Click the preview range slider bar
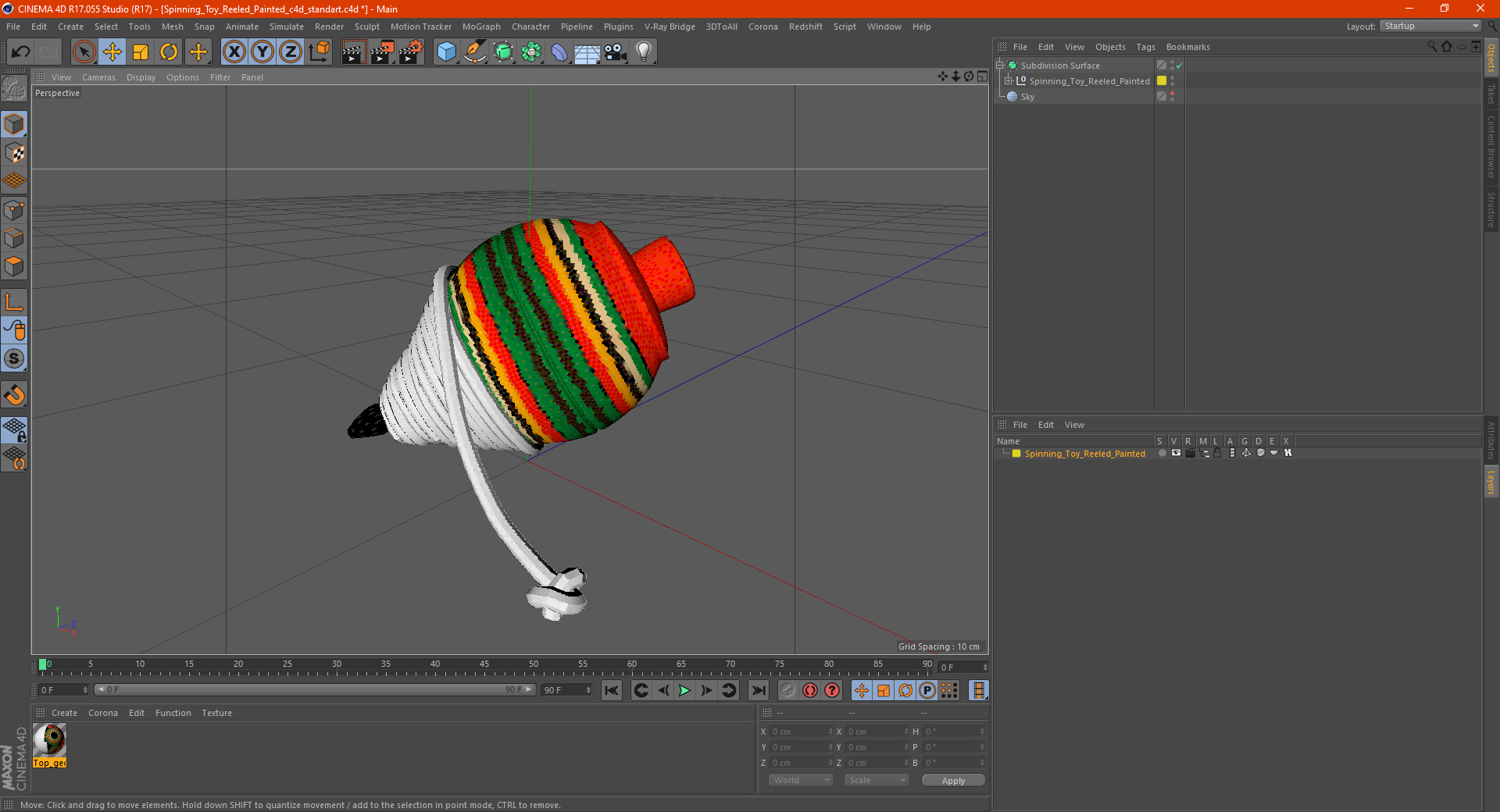 [315, 689]
